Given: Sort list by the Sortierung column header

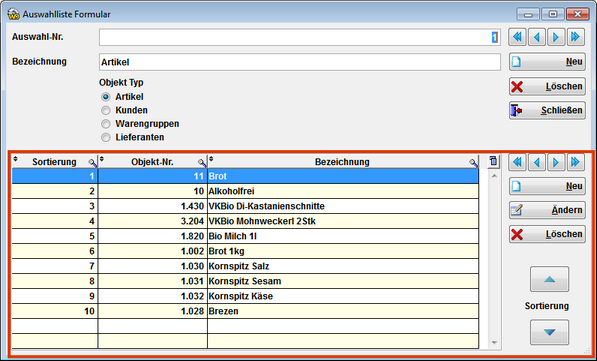Looking at the screenshot, I should coord(54,162).
